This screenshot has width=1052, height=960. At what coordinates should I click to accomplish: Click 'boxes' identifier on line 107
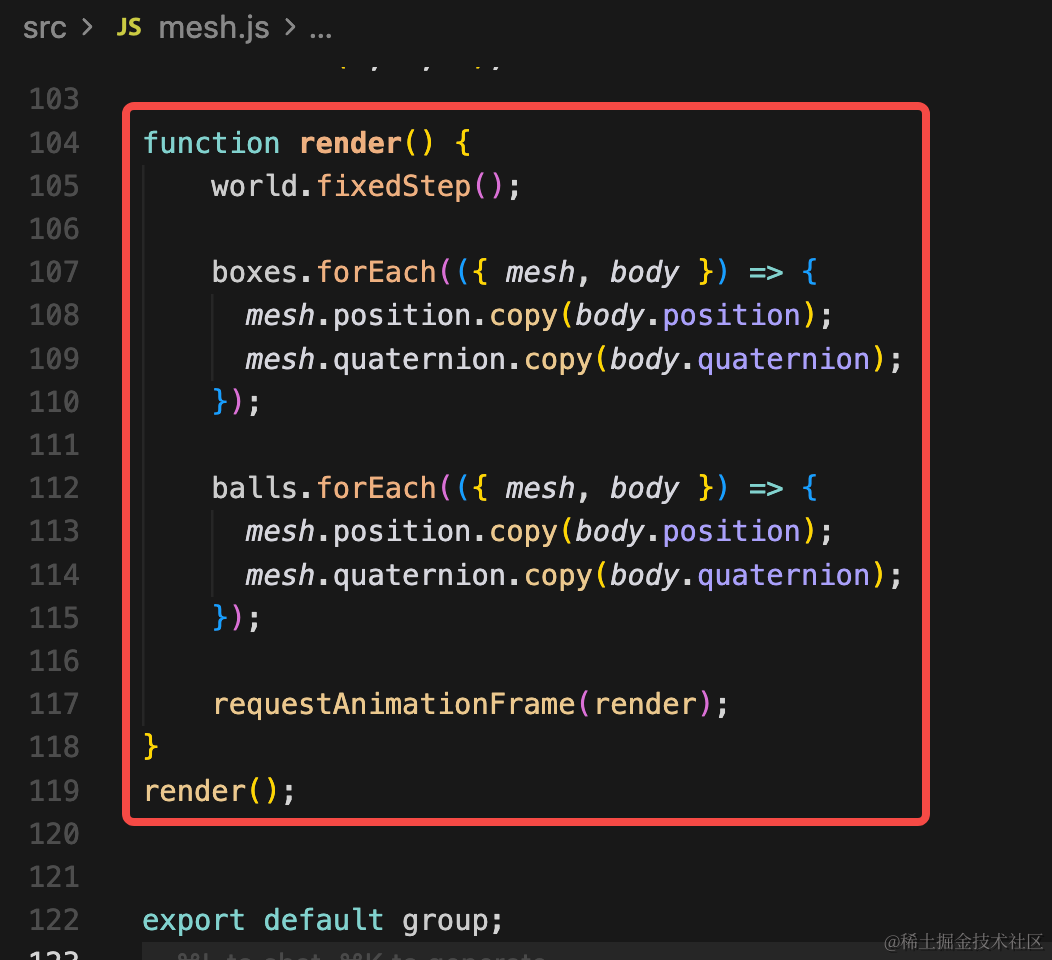point(255,272)
